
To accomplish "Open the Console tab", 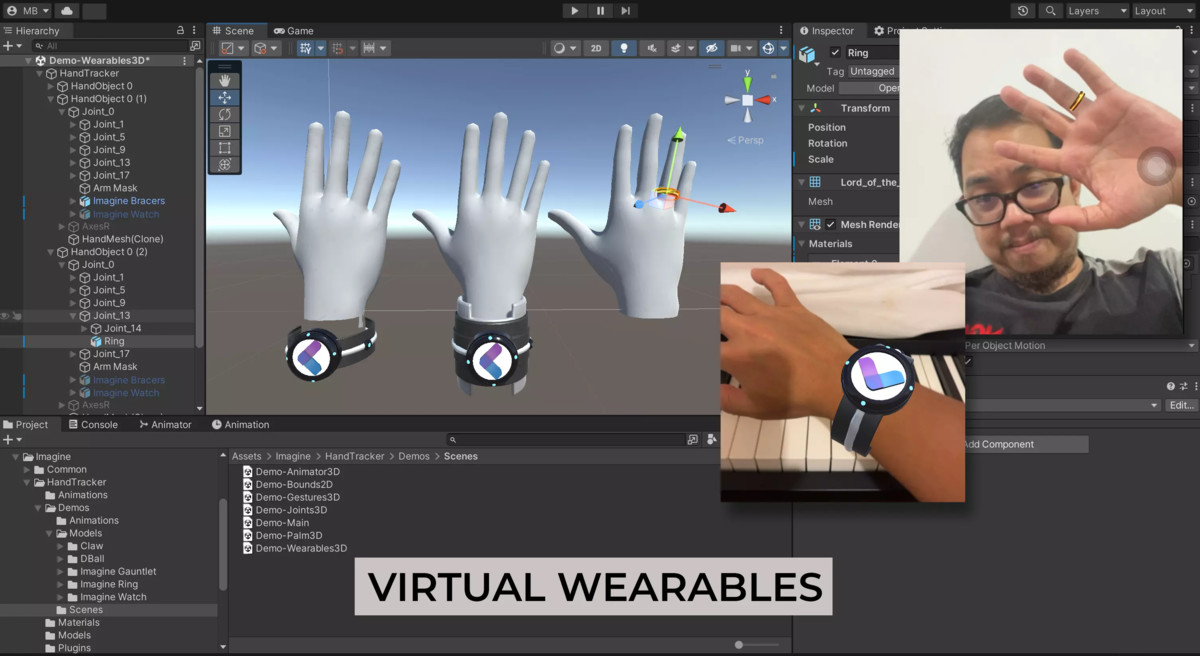I will pyautogui.click(x=94, y=424).
